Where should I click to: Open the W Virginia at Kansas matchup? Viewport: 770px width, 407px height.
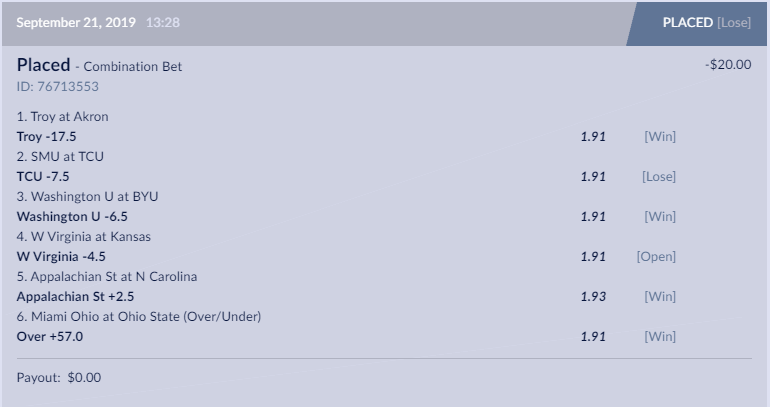click(76, 236)
